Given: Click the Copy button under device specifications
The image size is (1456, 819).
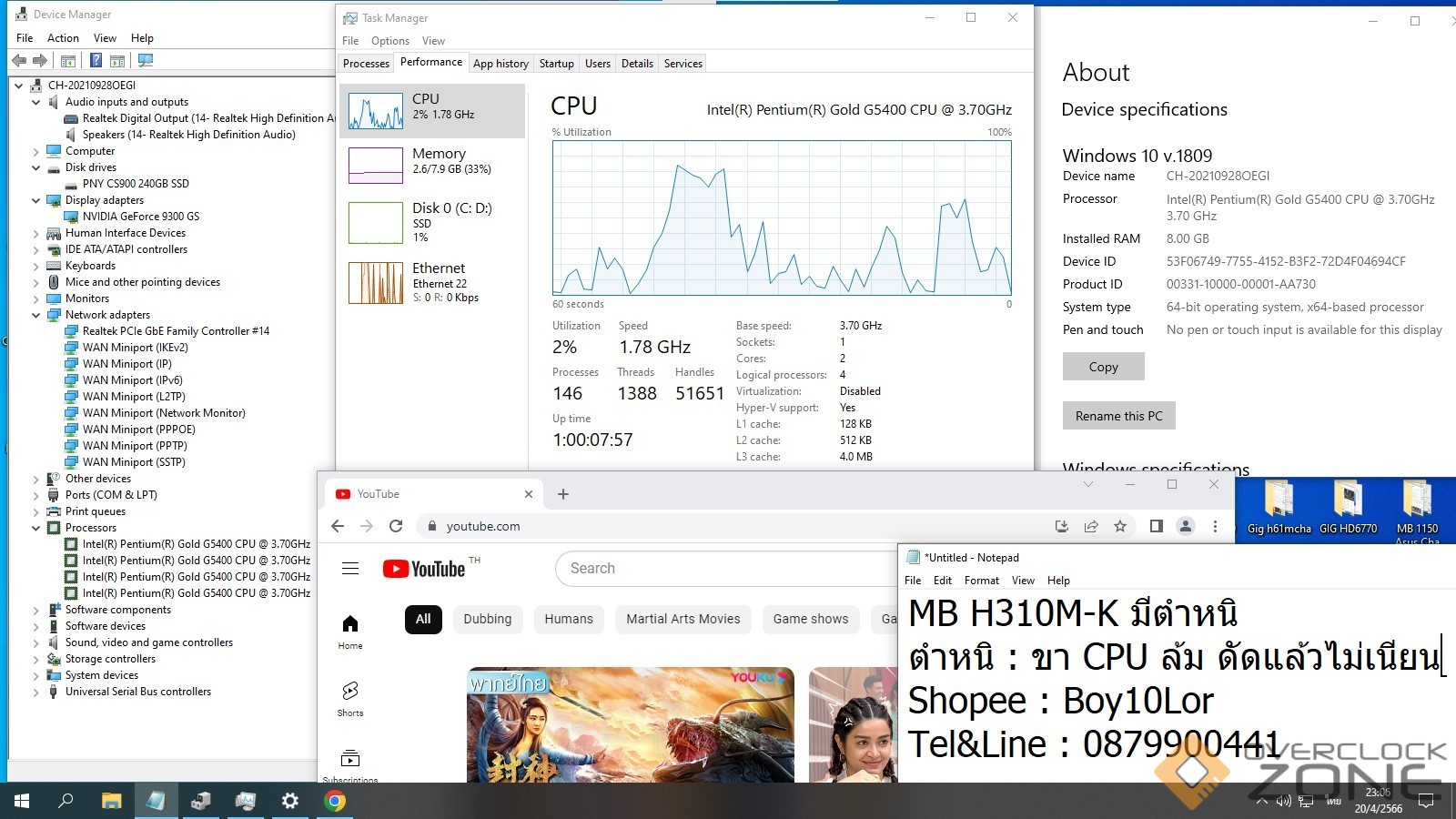Looking at the screenshot, I should pyautogui.click(x=1103, y=367).
